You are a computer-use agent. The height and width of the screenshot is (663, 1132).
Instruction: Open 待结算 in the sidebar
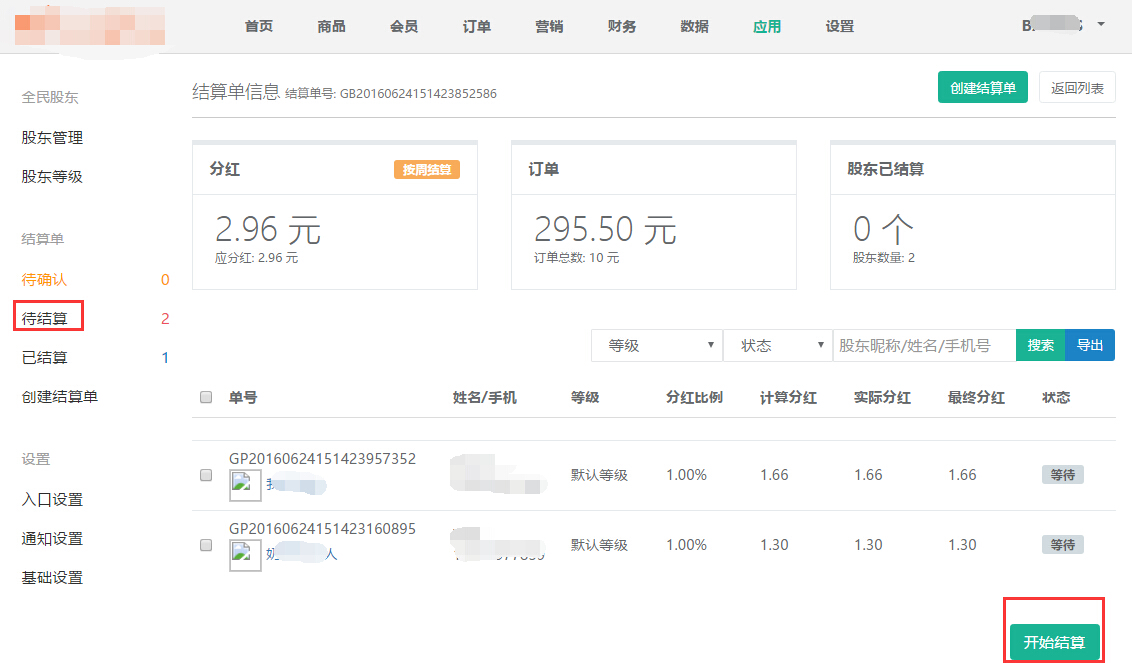click(46, 318)
